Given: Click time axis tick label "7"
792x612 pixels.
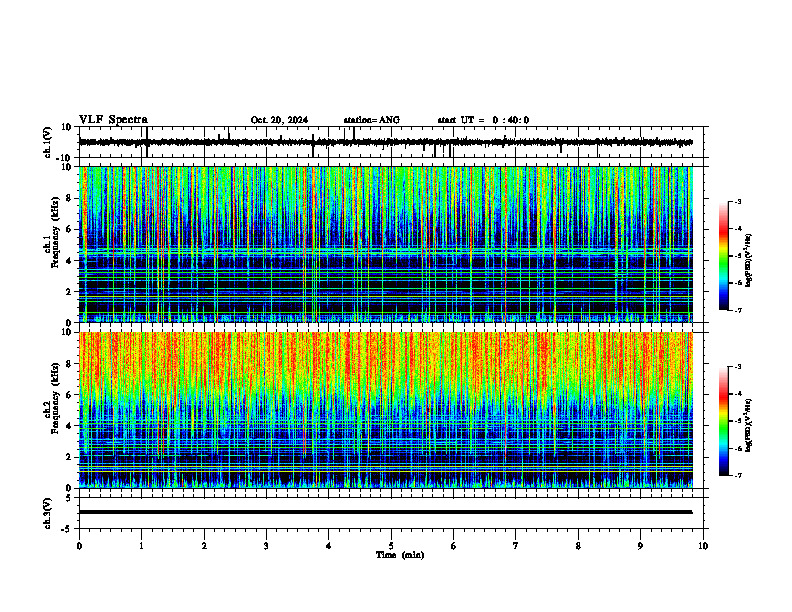Looking at the screenshot, I should tap(516, 546).
